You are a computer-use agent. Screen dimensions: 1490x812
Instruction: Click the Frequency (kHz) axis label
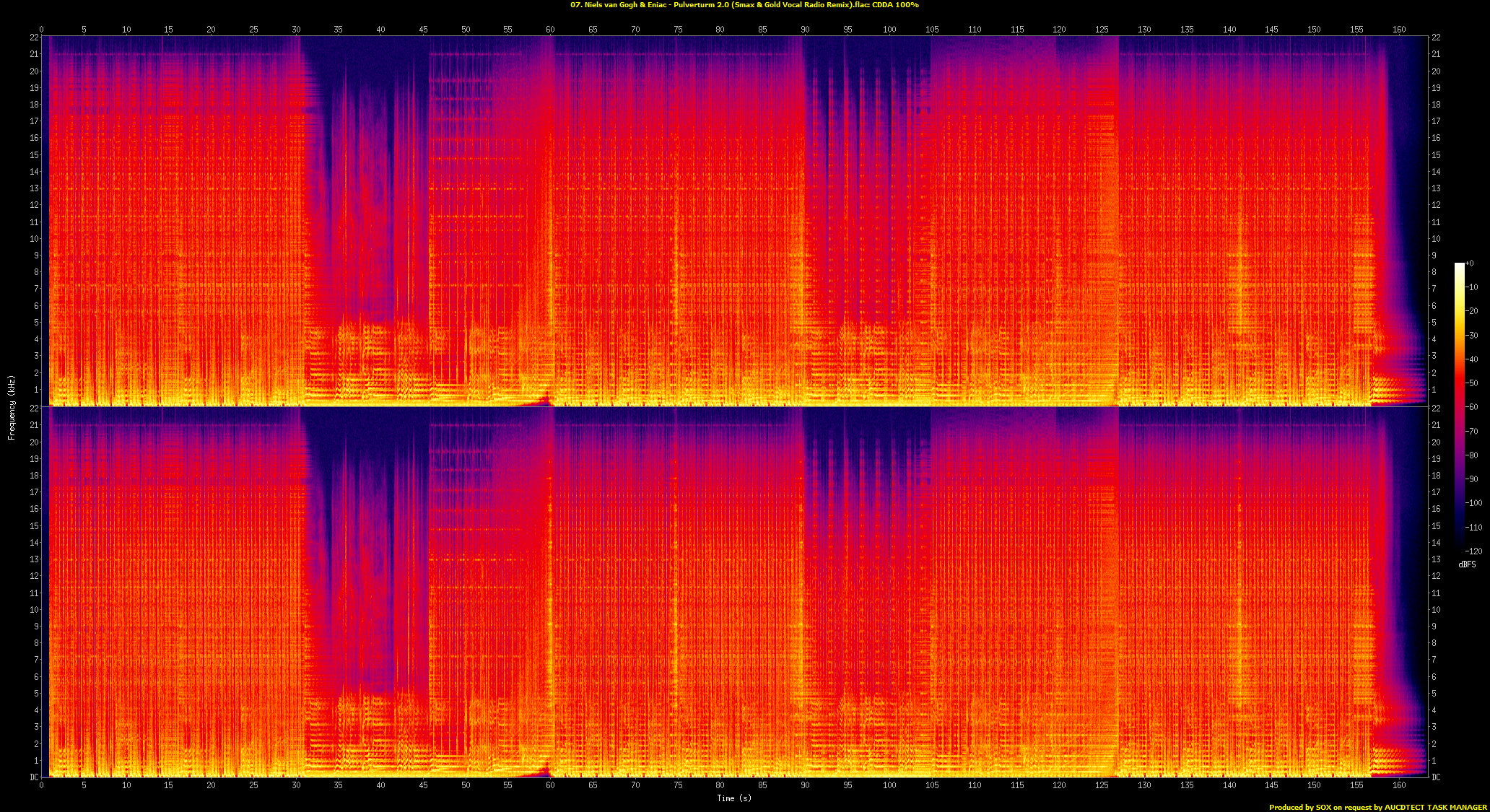tap(12, 407)
